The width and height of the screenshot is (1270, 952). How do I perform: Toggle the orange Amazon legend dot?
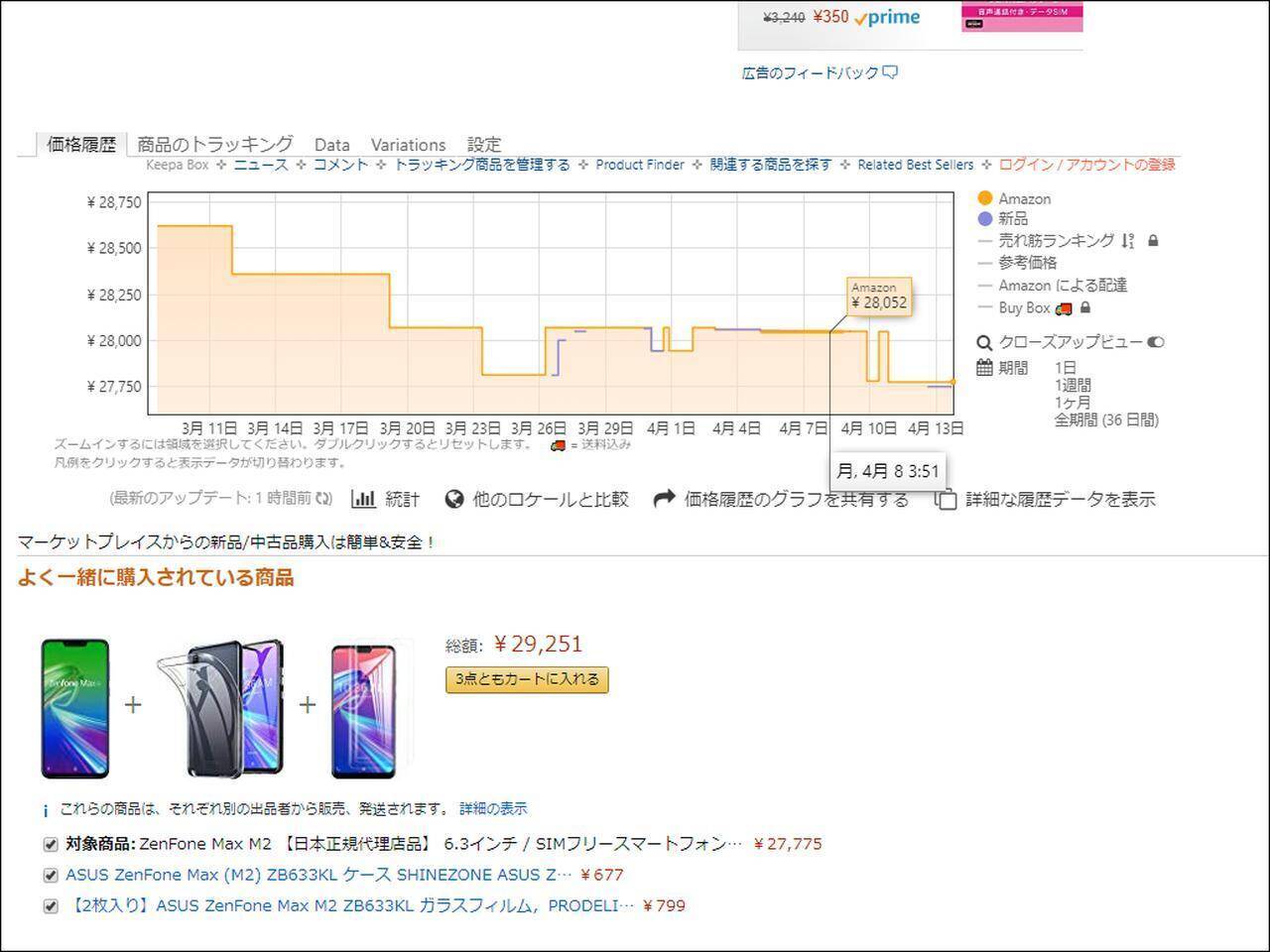point(985,198)
